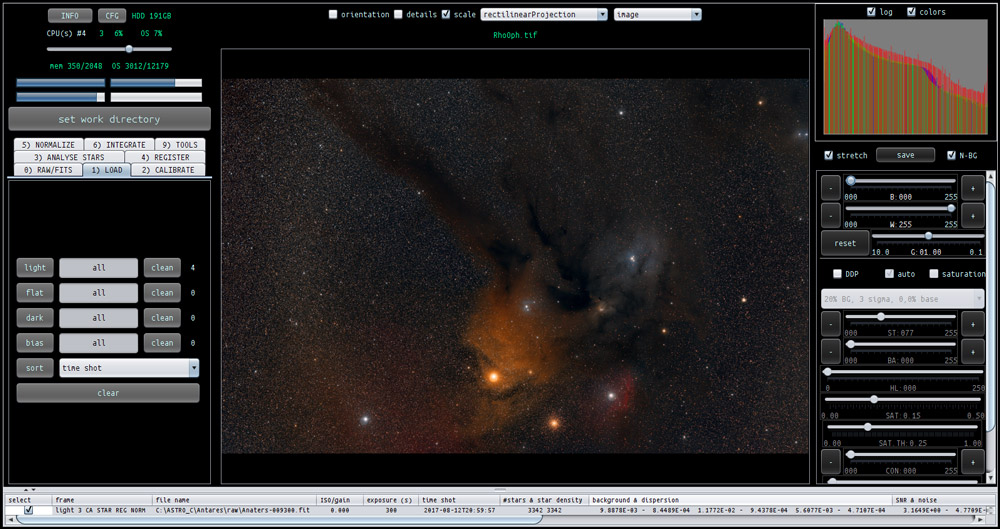Click set work directory
This screenshot has height=529, width=1000.
point(109,119)
